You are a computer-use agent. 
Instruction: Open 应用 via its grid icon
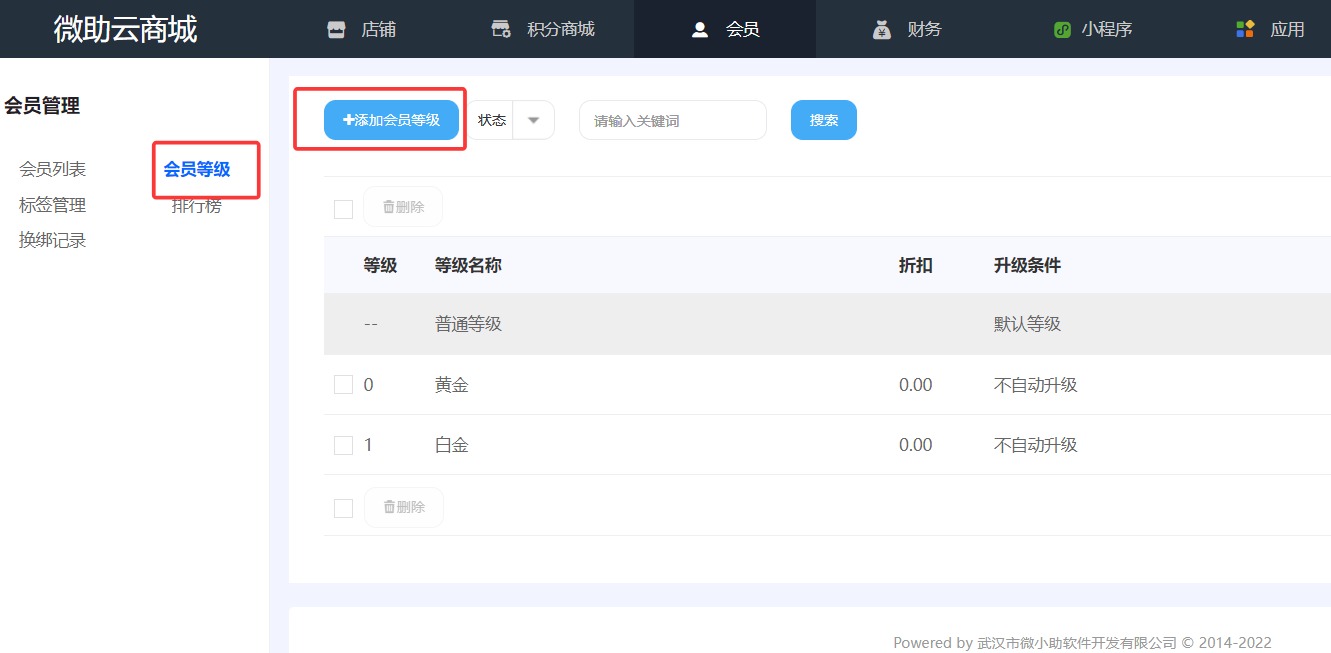point(1244,29)
